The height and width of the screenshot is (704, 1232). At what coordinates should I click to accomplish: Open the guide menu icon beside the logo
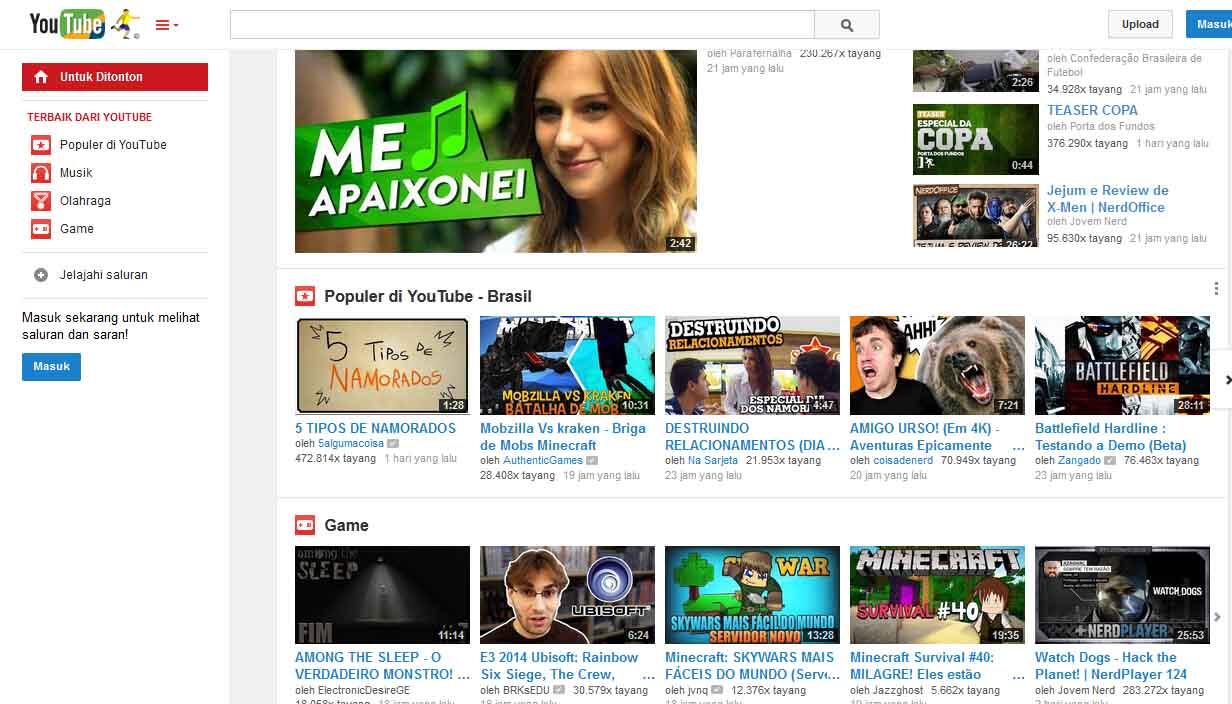click(167, 25)
